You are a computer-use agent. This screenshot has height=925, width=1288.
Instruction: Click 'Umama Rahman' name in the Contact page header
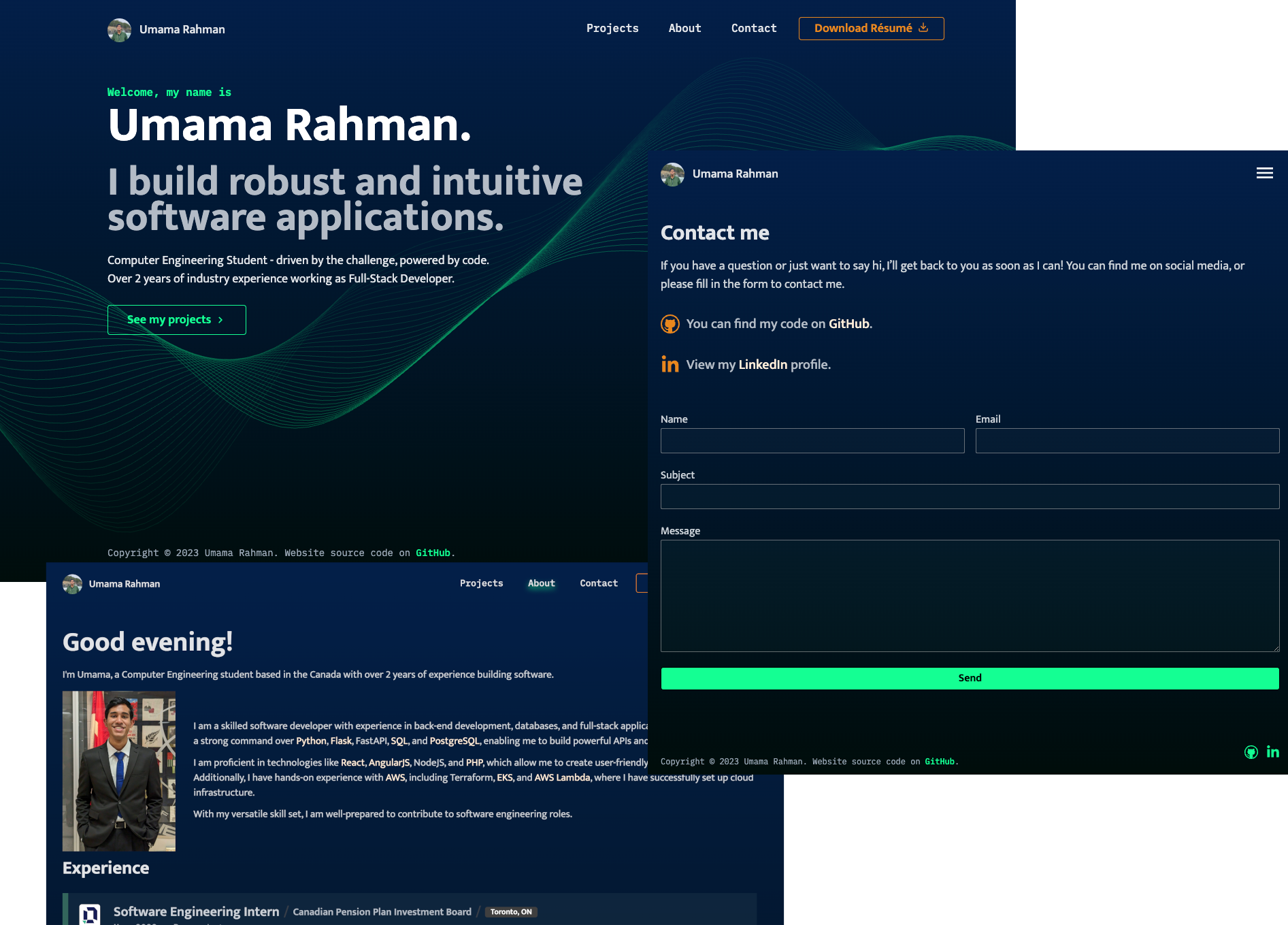coord(736,174)
